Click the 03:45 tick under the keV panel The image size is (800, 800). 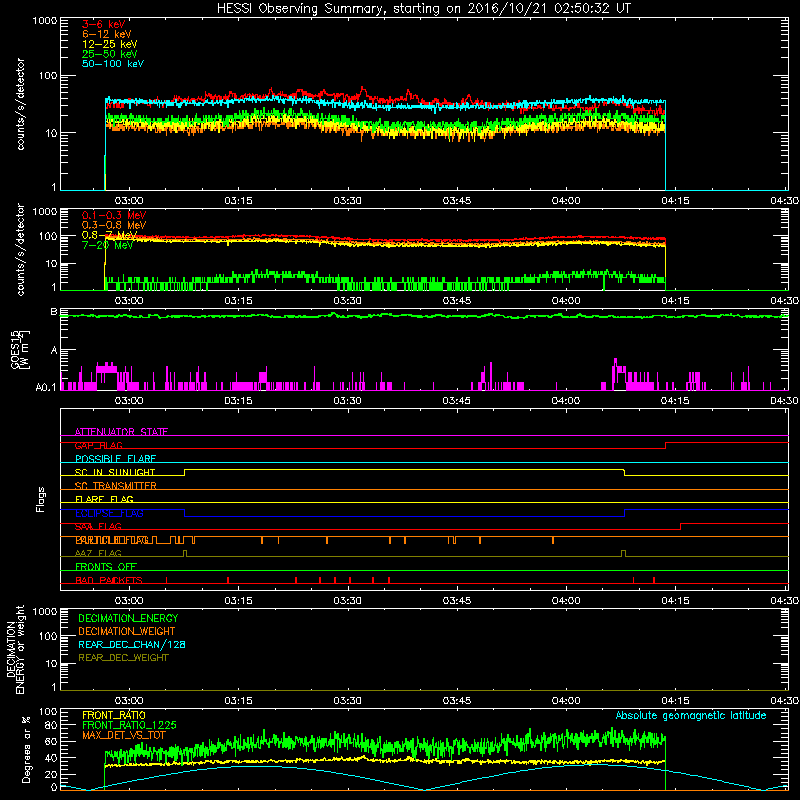457,201
